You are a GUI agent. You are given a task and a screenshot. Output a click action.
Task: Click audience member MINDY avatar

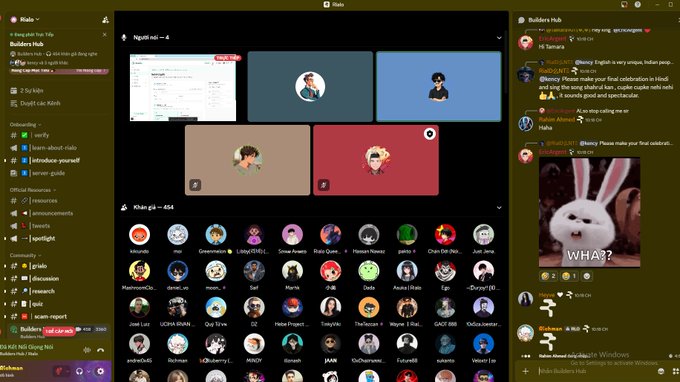[x=254, y=344]
